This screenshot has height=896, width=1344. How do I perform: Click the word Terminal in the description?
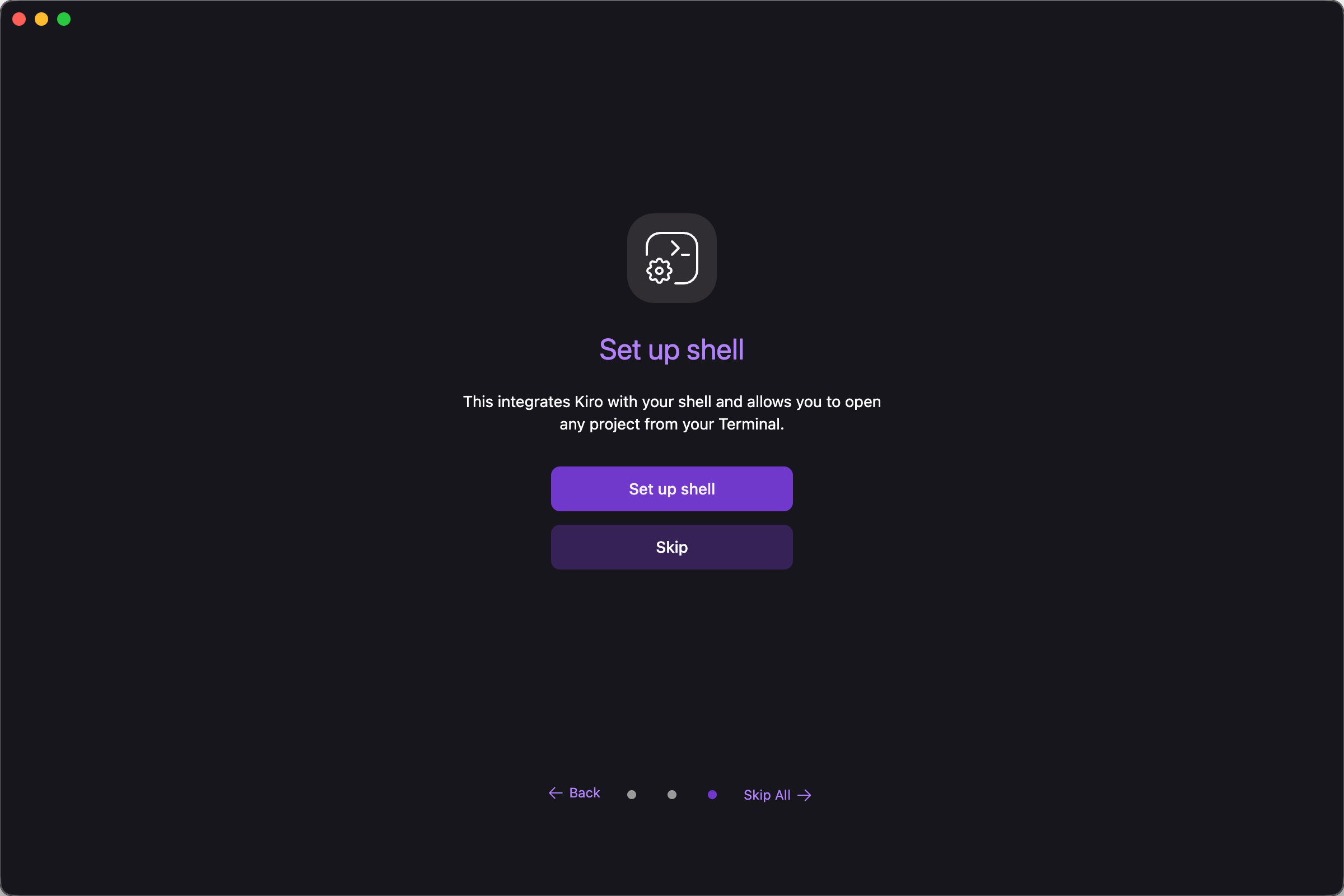pos(749,424)
